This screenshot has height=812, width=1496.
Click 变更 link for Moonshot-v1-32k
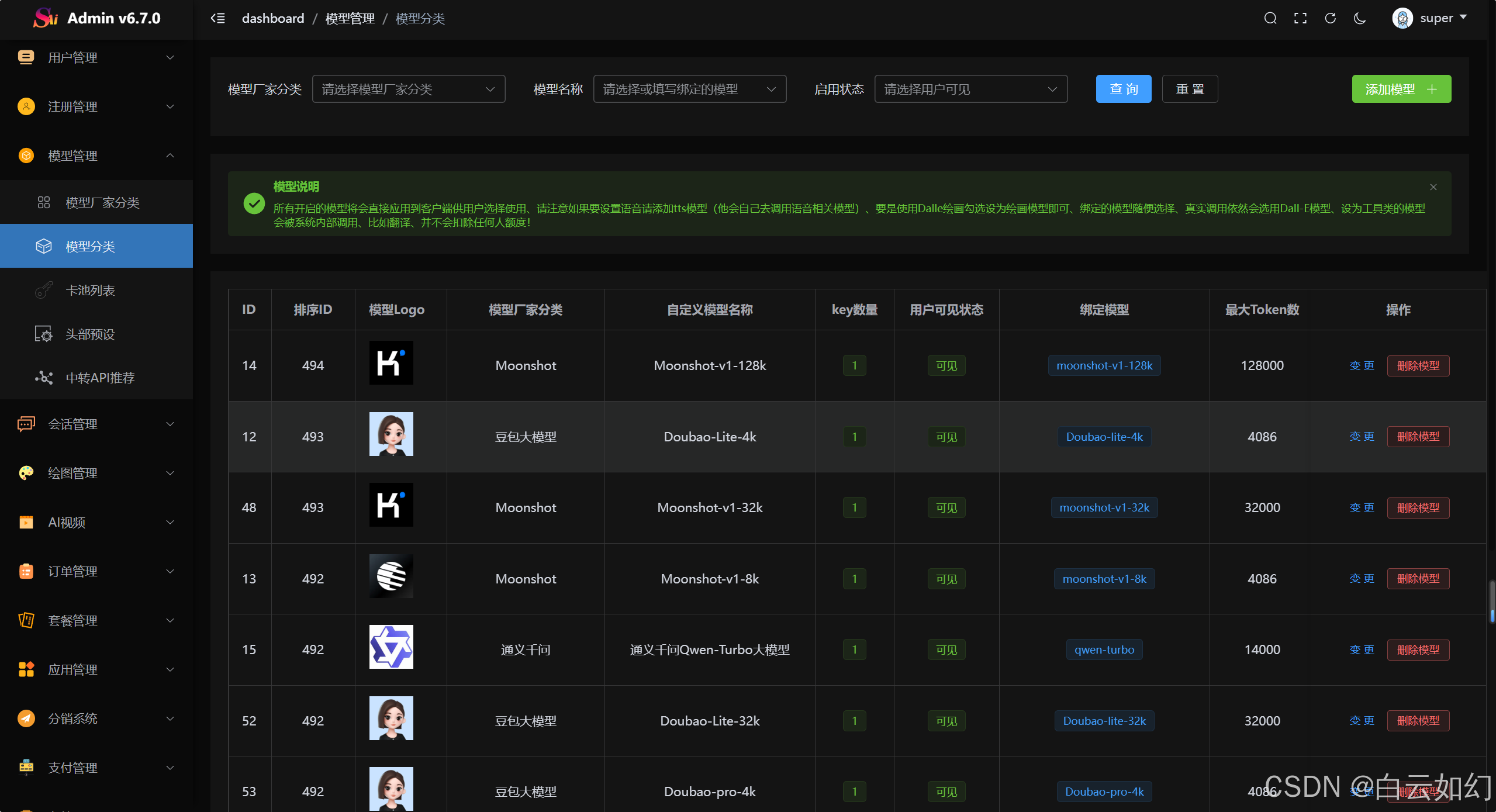tap(1362, 507)
